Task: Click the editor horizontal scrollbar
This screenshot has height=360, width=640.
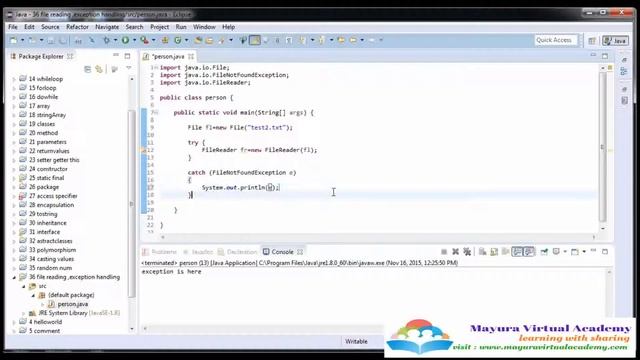Action: tap(378, 237)
